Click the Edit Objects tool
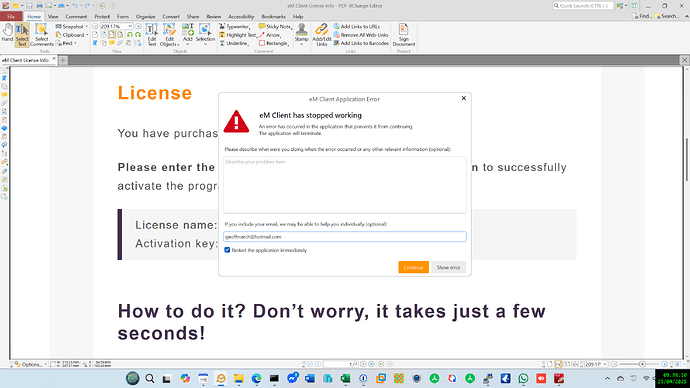This screenshot has height=388, width=690. [x=169, y=35]
